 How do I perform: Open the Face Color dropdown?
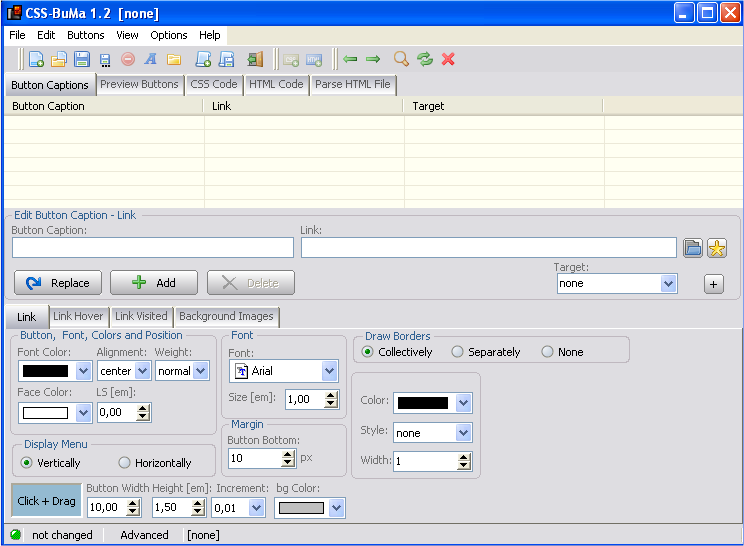pyautogui.click(x=84, y=413)
